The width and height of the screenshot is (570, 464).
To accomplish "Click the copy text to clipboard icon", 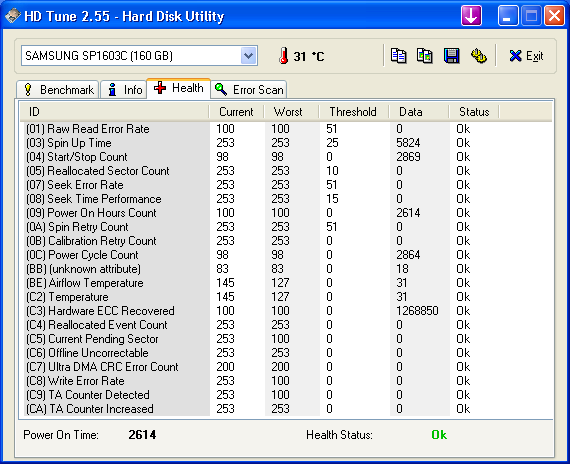I will pos(398,56).
